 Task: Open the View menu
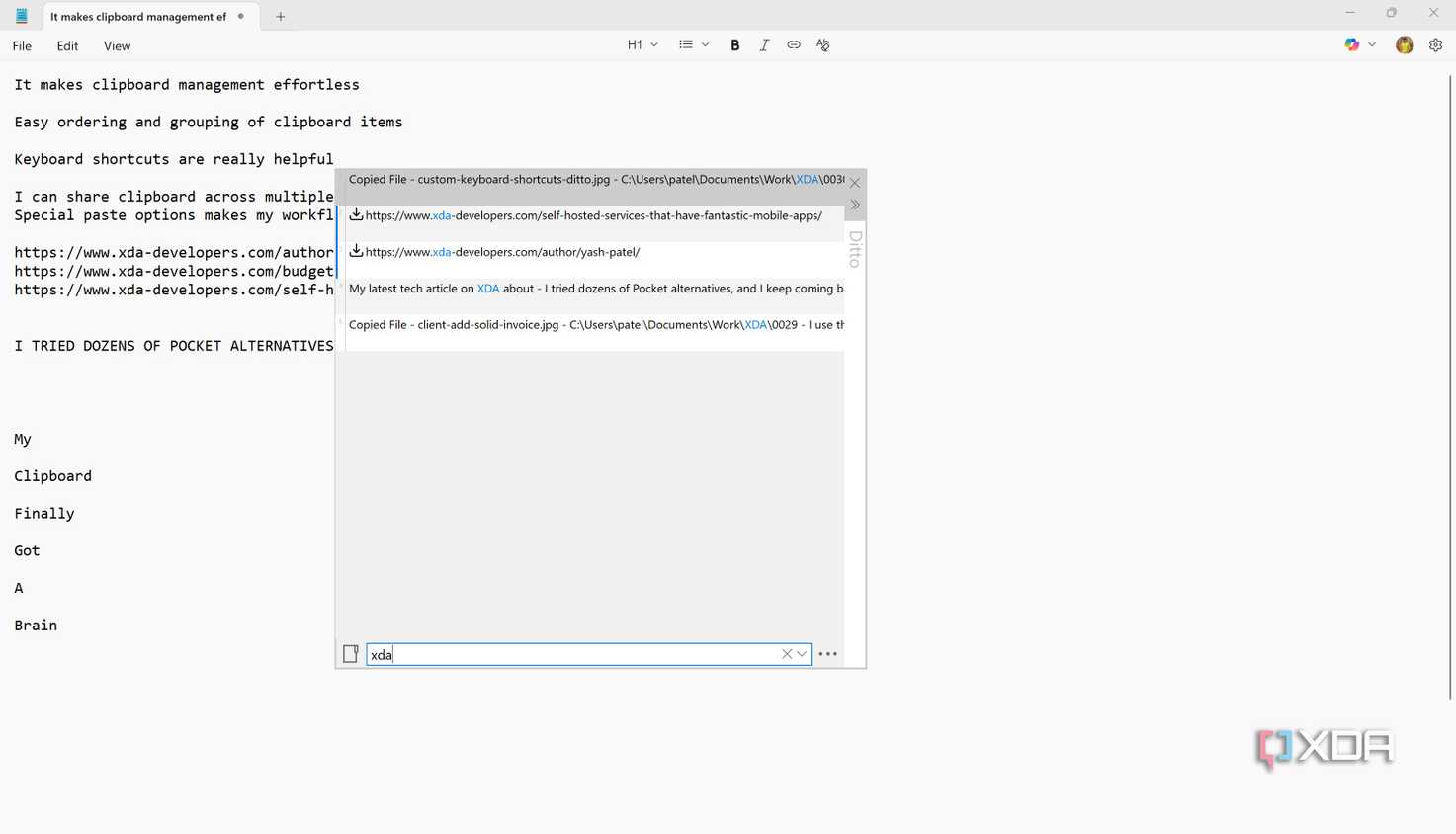tap(117, 46)
